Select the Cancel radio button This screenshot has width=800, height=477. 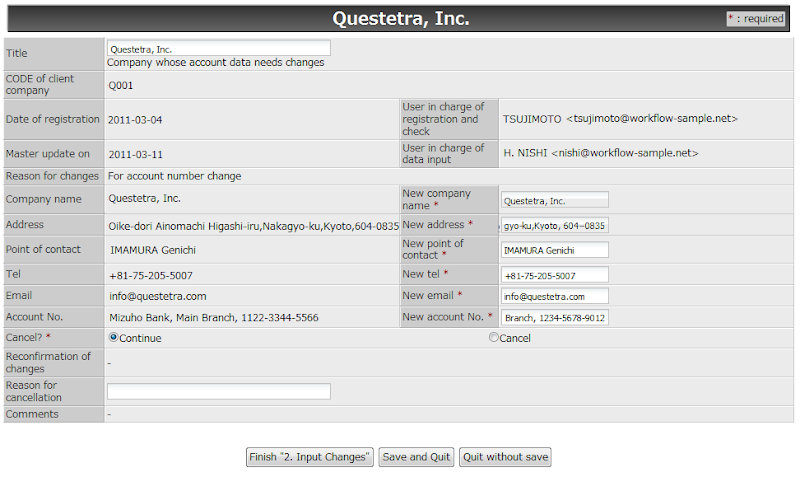pyautogui.click(x=493, y=337)
